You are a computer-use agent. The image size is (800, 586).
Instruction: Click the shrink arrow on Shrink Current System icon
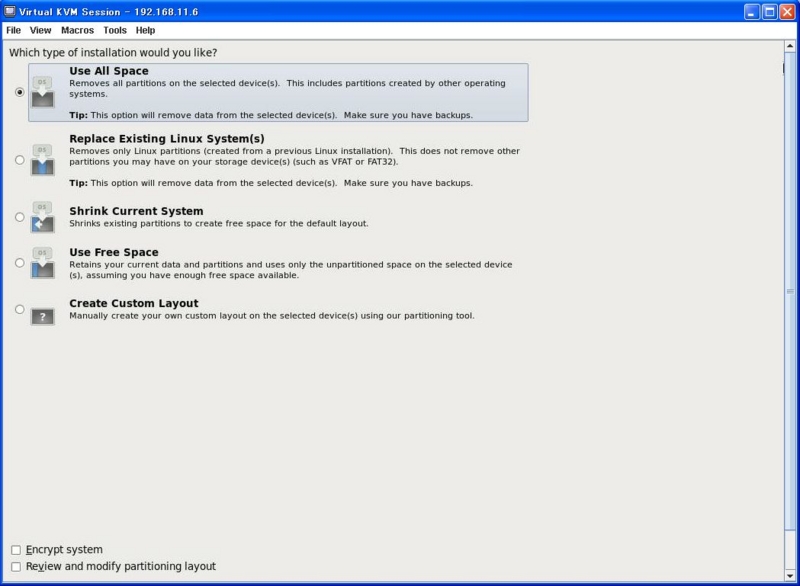(38, 226)
